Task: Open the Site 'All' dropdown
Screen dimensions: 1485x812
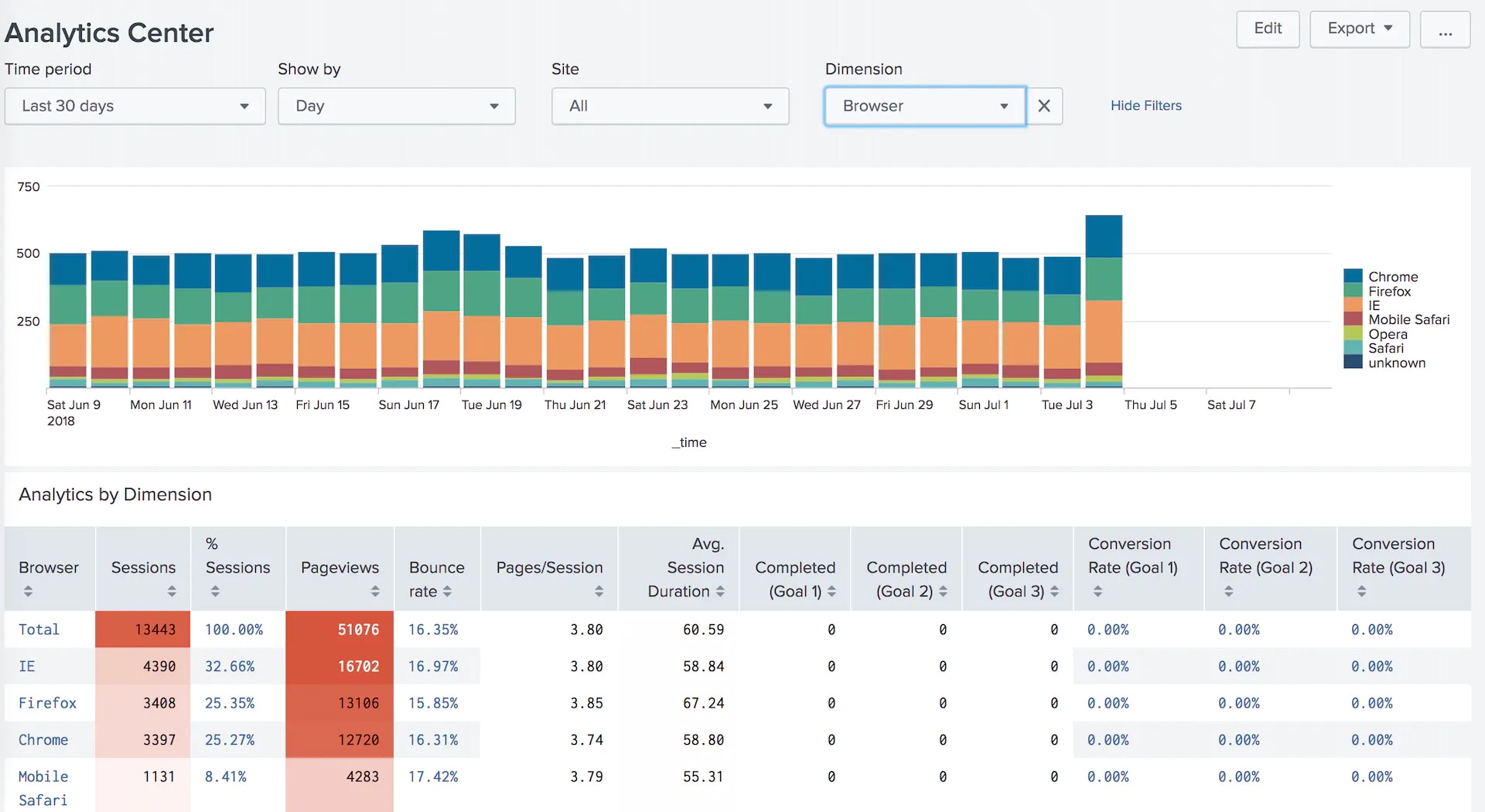Action: tap(670, 106)
